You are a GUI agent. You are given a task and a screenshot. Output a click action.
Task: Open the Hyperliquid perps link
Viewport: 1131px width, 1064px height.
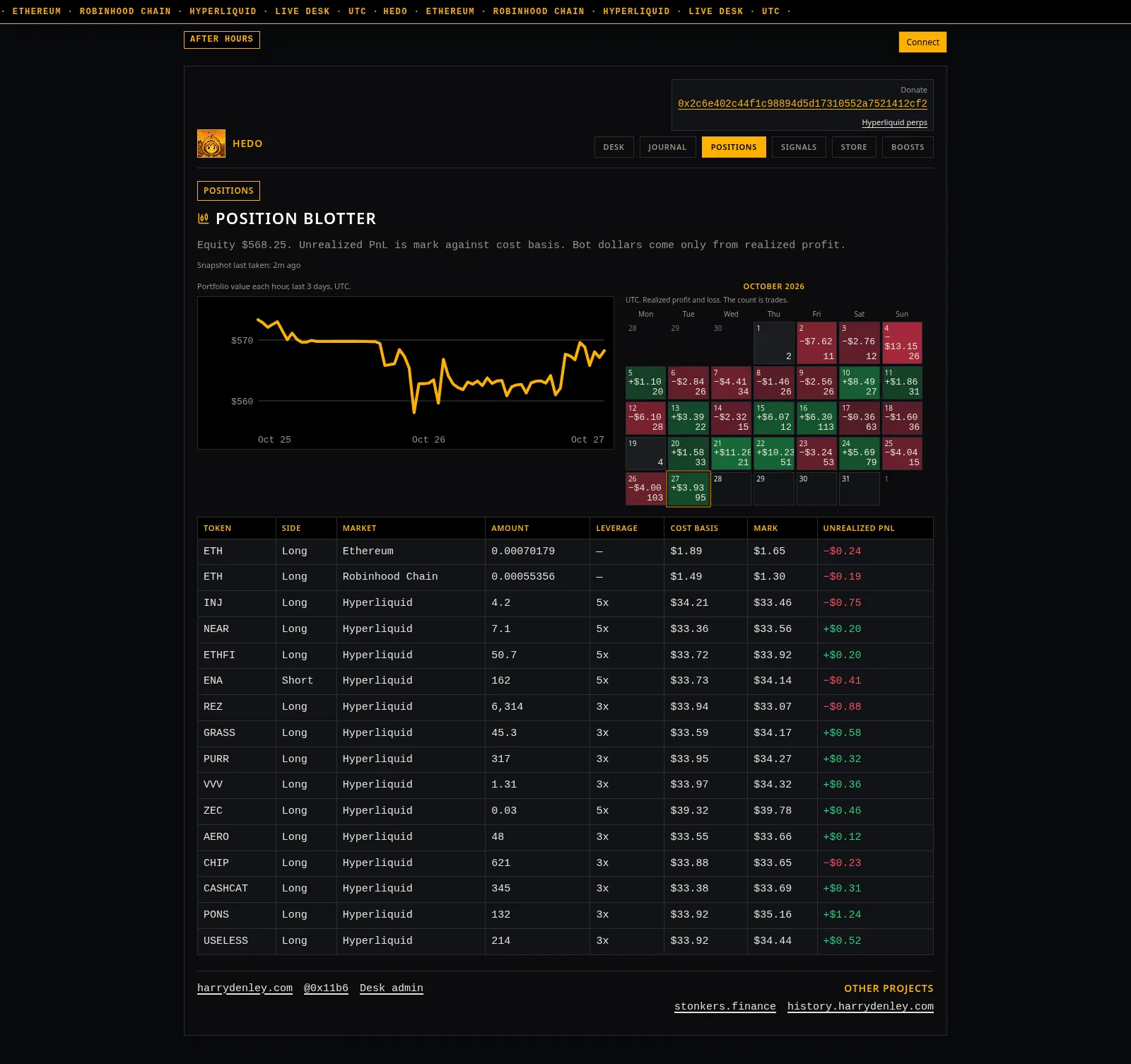pyautogui.click(x=894, y=123)
